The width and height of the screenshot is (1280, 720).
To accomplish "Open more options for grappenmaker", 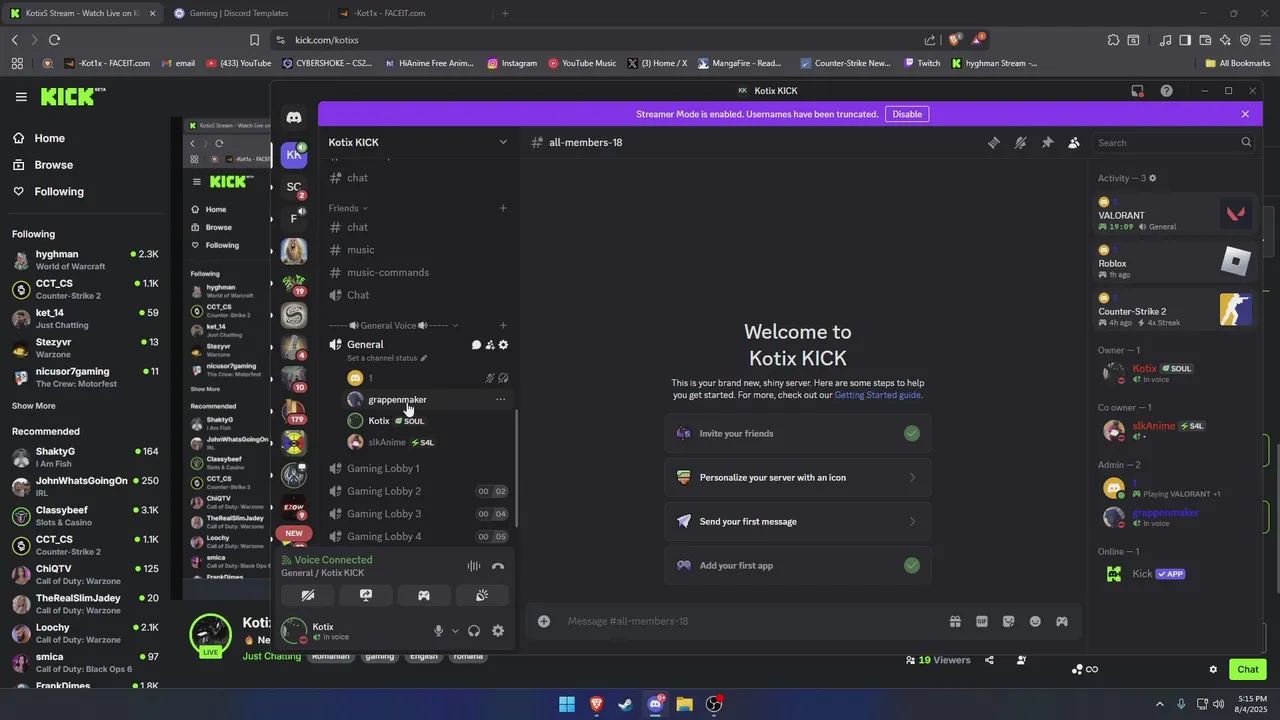I will coord(500,399).
